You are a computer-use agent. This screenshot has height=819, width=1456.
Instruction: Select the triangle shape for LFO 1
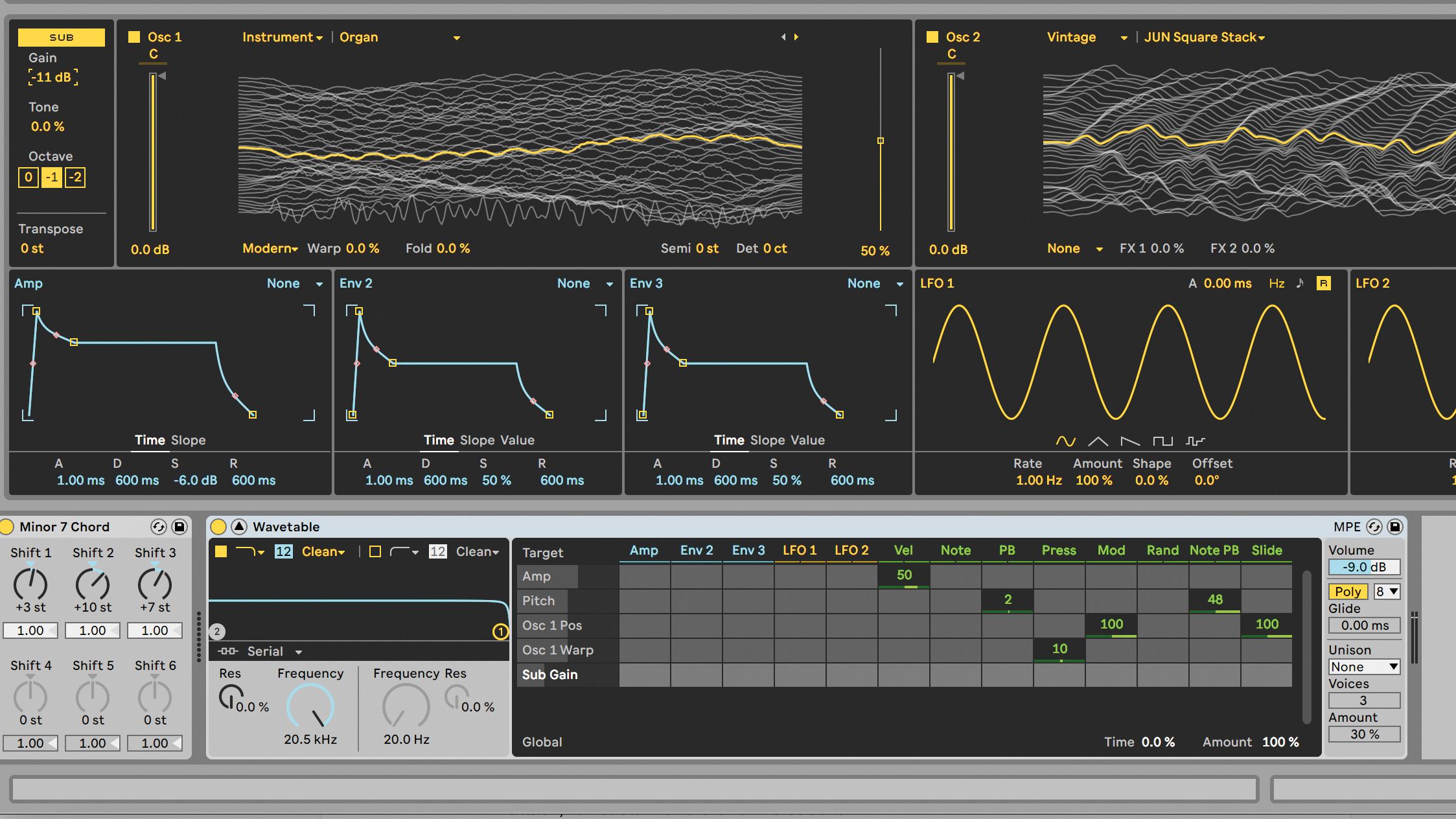[1098, 441]
